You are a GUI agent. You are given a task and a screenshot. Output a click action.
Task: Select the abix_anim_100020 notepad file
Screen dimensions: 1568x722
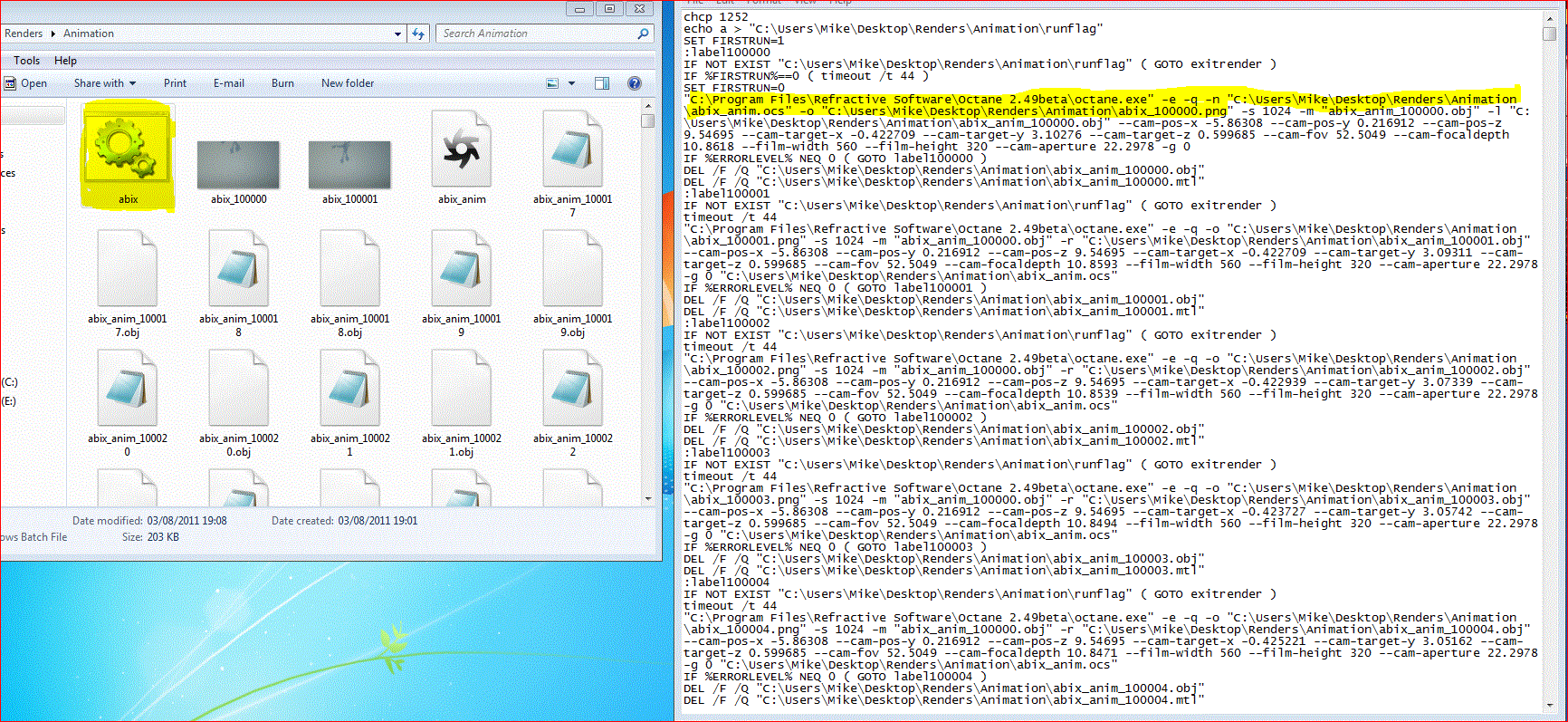[x=127, y=389]
